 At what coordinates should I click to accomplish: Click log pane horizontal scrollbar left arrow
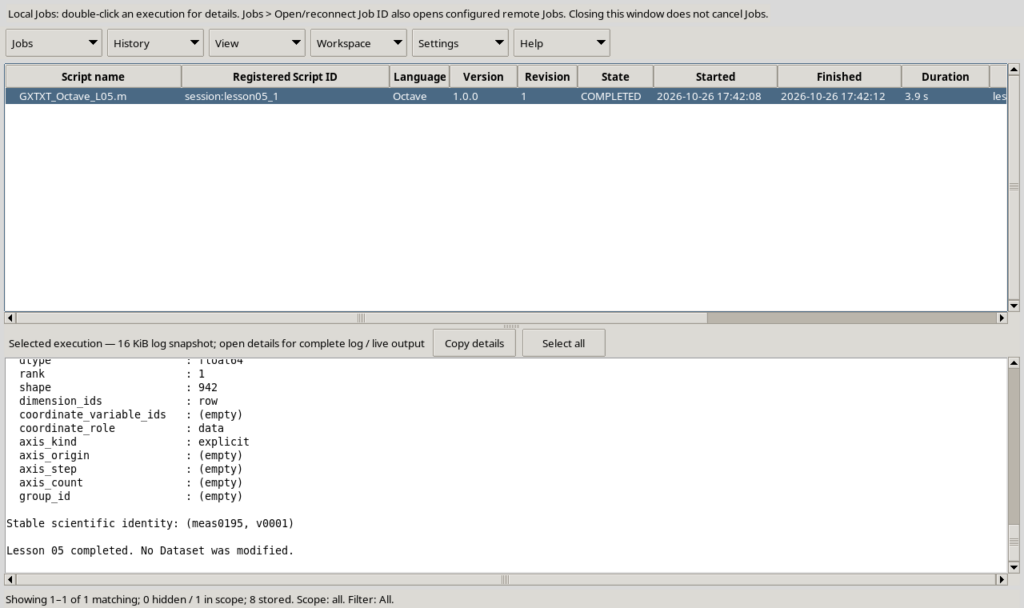[x=10, y=579]
